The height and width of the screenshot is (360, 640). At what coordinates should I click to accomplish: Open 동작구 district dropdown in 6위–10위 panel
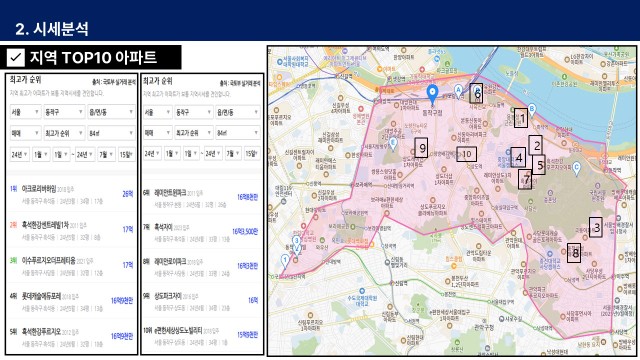[193, 112]
